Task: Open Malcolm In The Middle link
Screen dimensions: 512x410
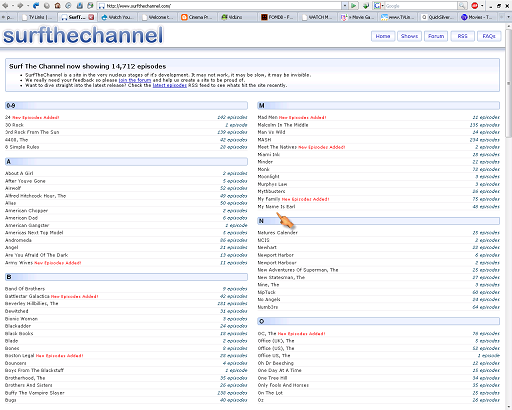Action: click(283, 125)
